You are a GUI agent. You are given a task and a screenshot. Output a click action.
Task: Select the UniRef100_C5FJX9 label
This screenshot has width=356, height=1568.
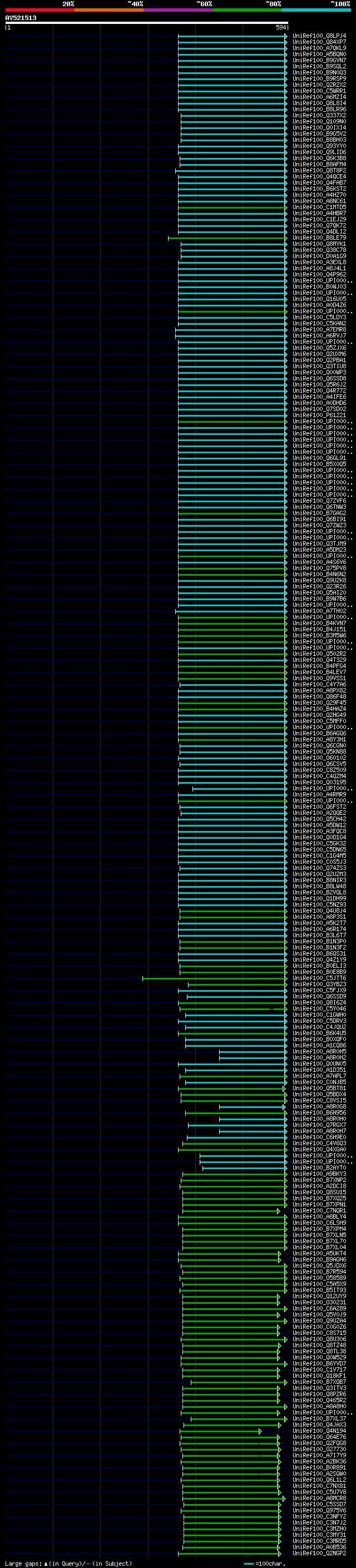319,990
